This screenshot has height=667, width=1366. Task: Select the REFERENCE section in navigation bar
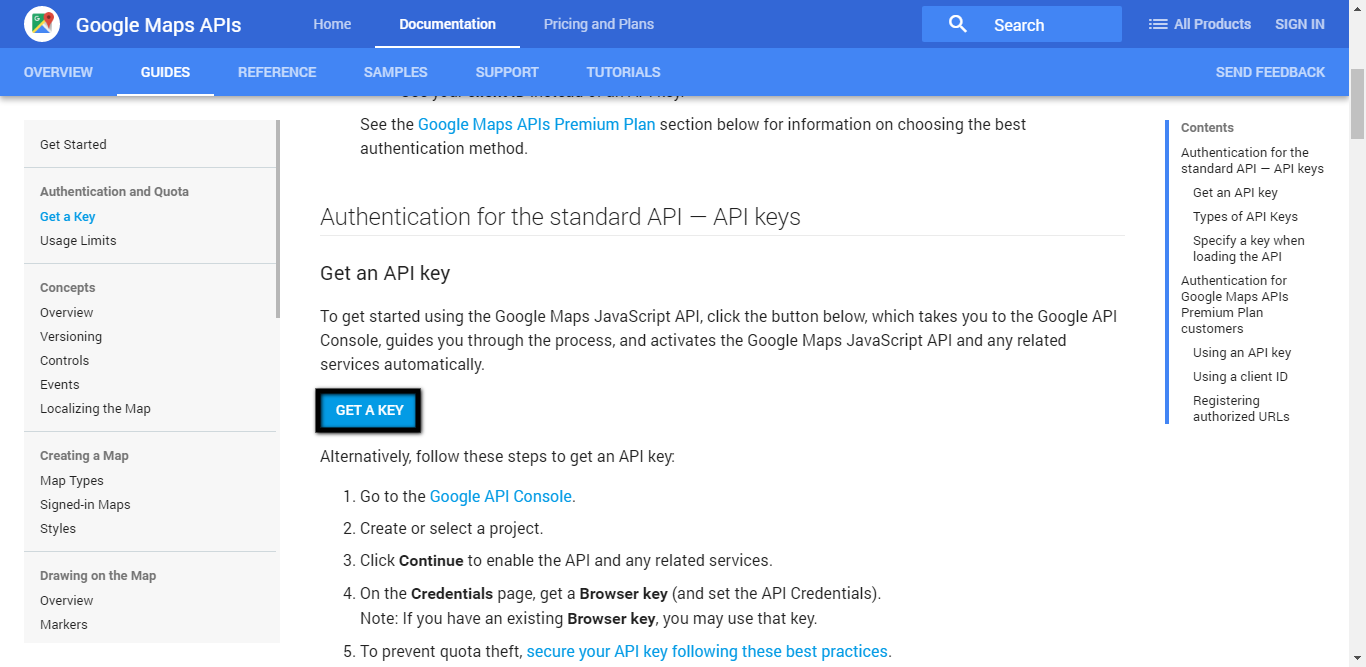pyautogui.click(x=277, y=72)
